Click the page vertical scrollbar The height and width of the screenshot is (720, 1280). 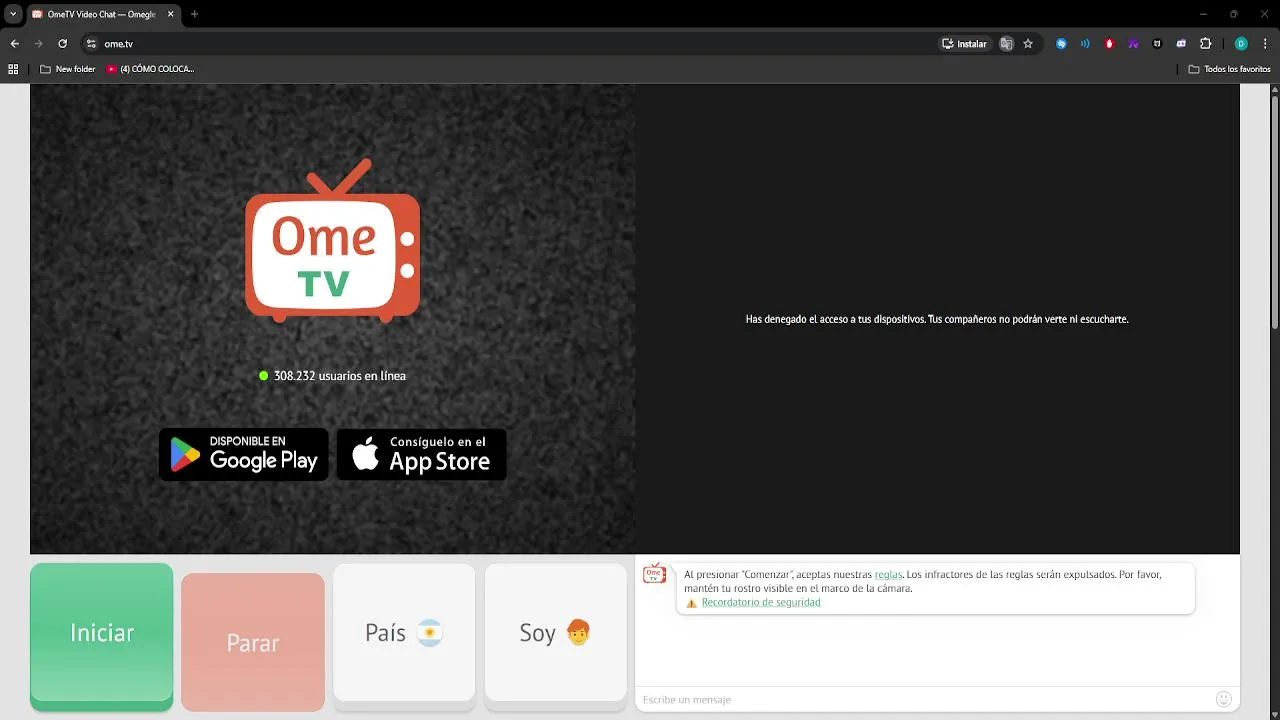1274,210
